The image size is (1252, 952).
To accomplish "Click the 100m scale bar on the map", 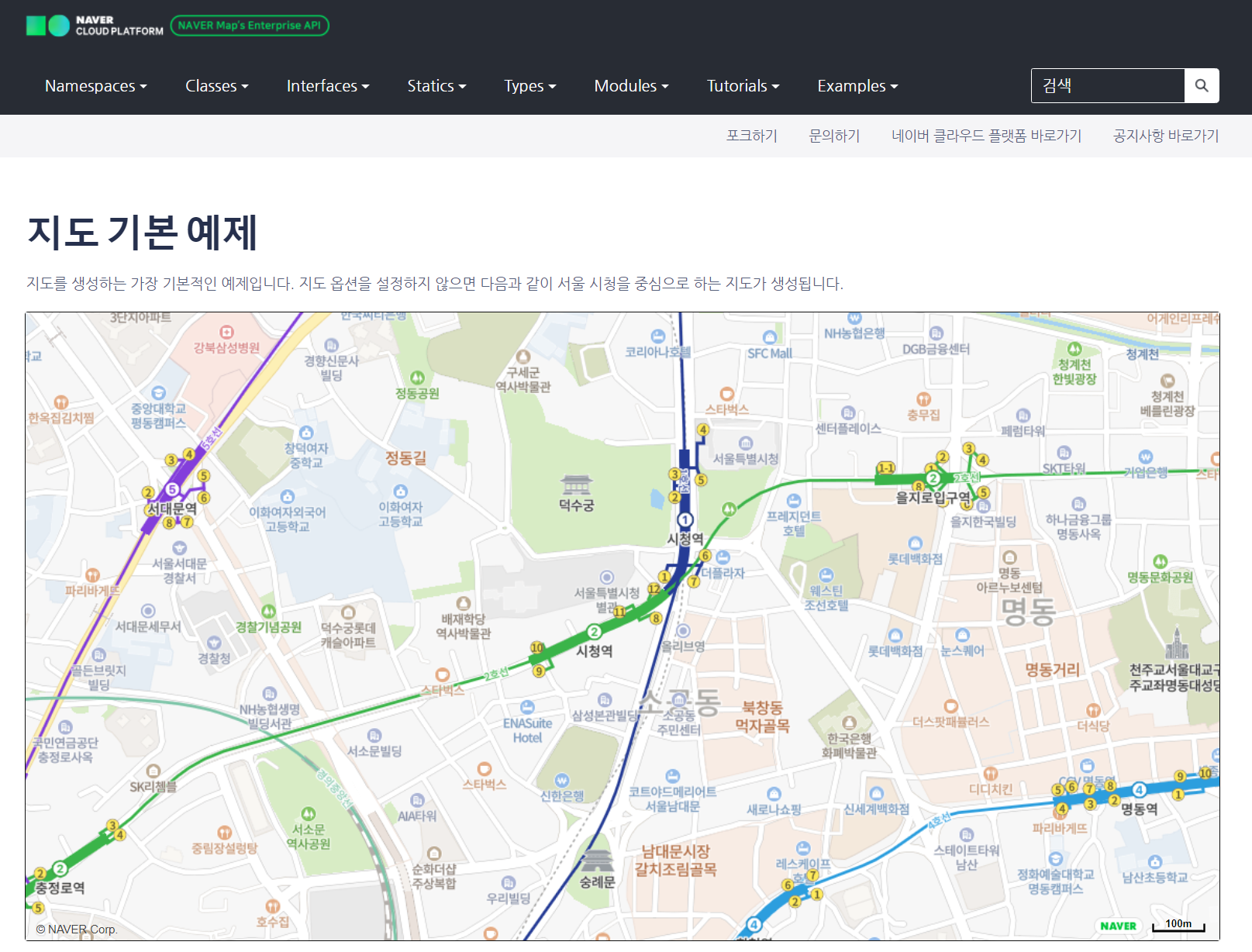I will (x=1178, y=925).
